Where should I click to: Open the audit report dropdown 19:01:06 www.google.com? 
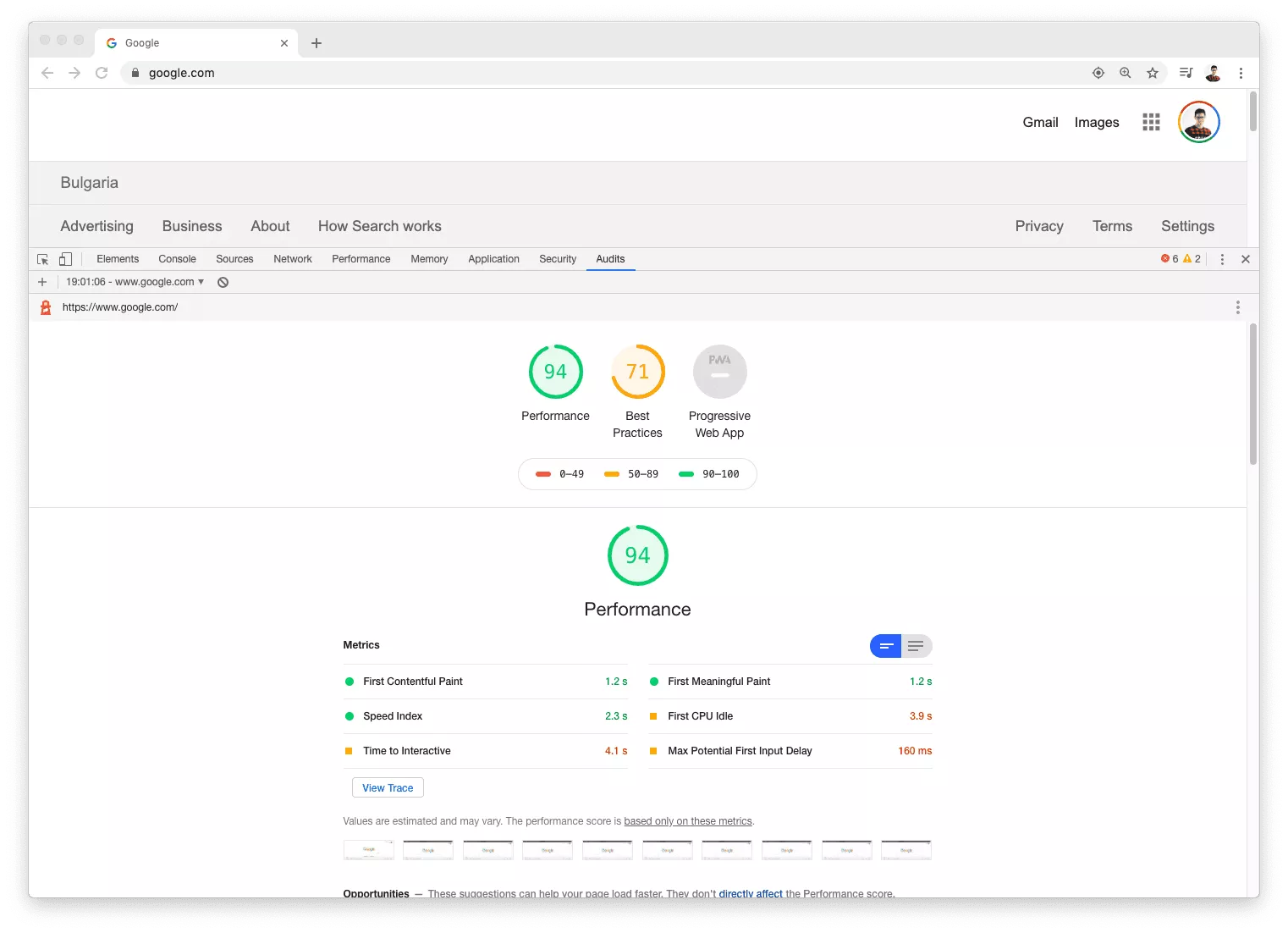(135, 282)
